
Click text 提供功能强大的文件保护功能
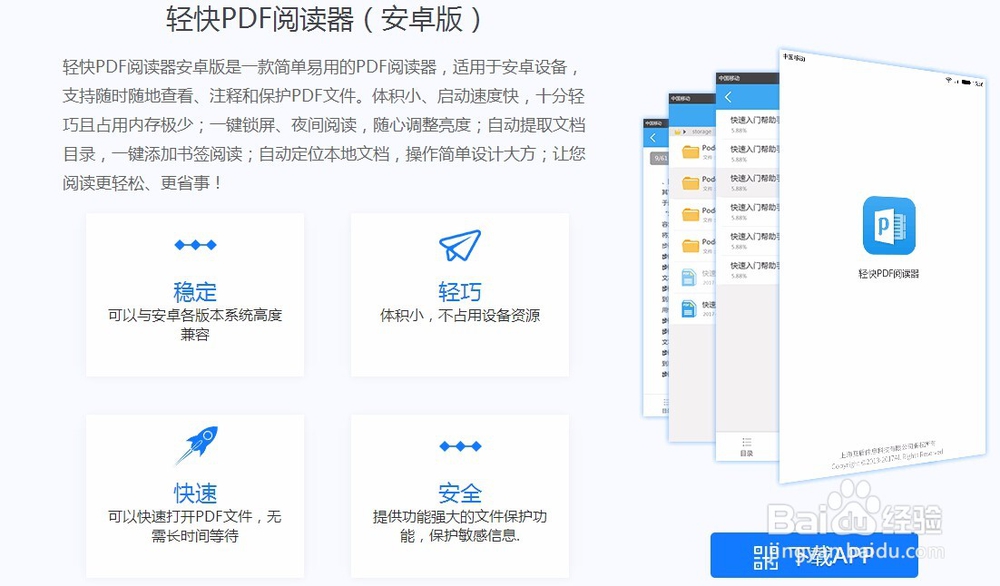point(460,526)
